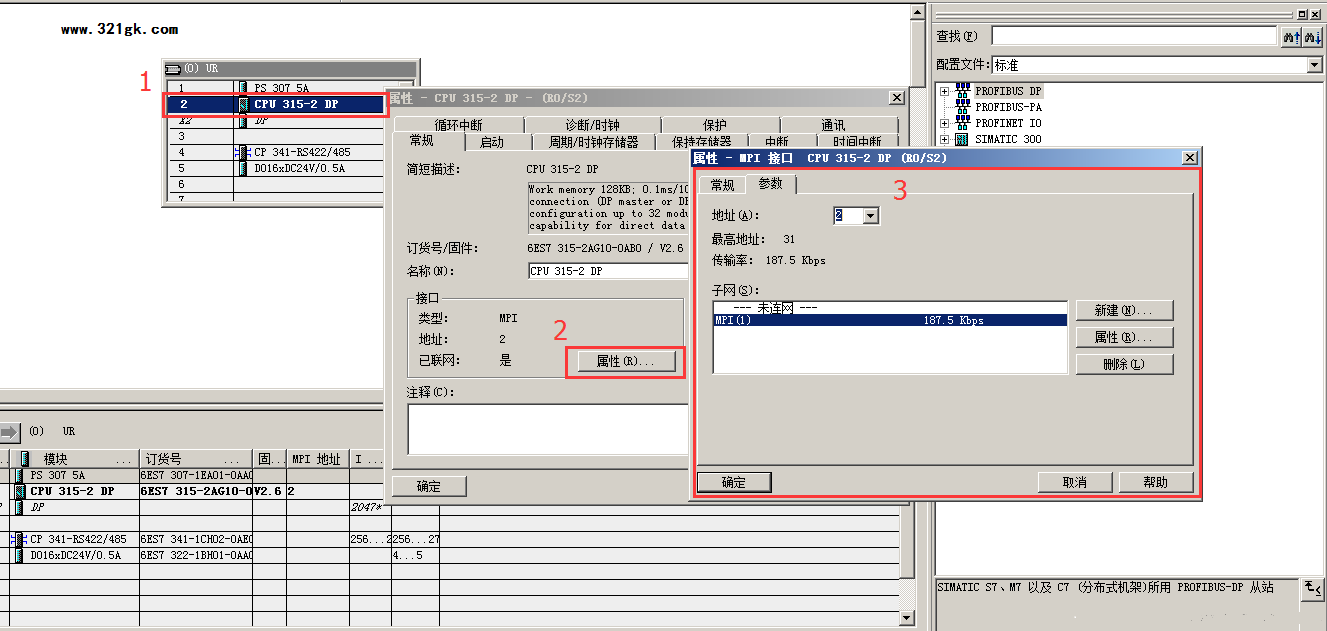Open the 地址(A) MPI address dropdown
Image resolution: width=1327 pixels, height=631 pixels.
[870, 215]
